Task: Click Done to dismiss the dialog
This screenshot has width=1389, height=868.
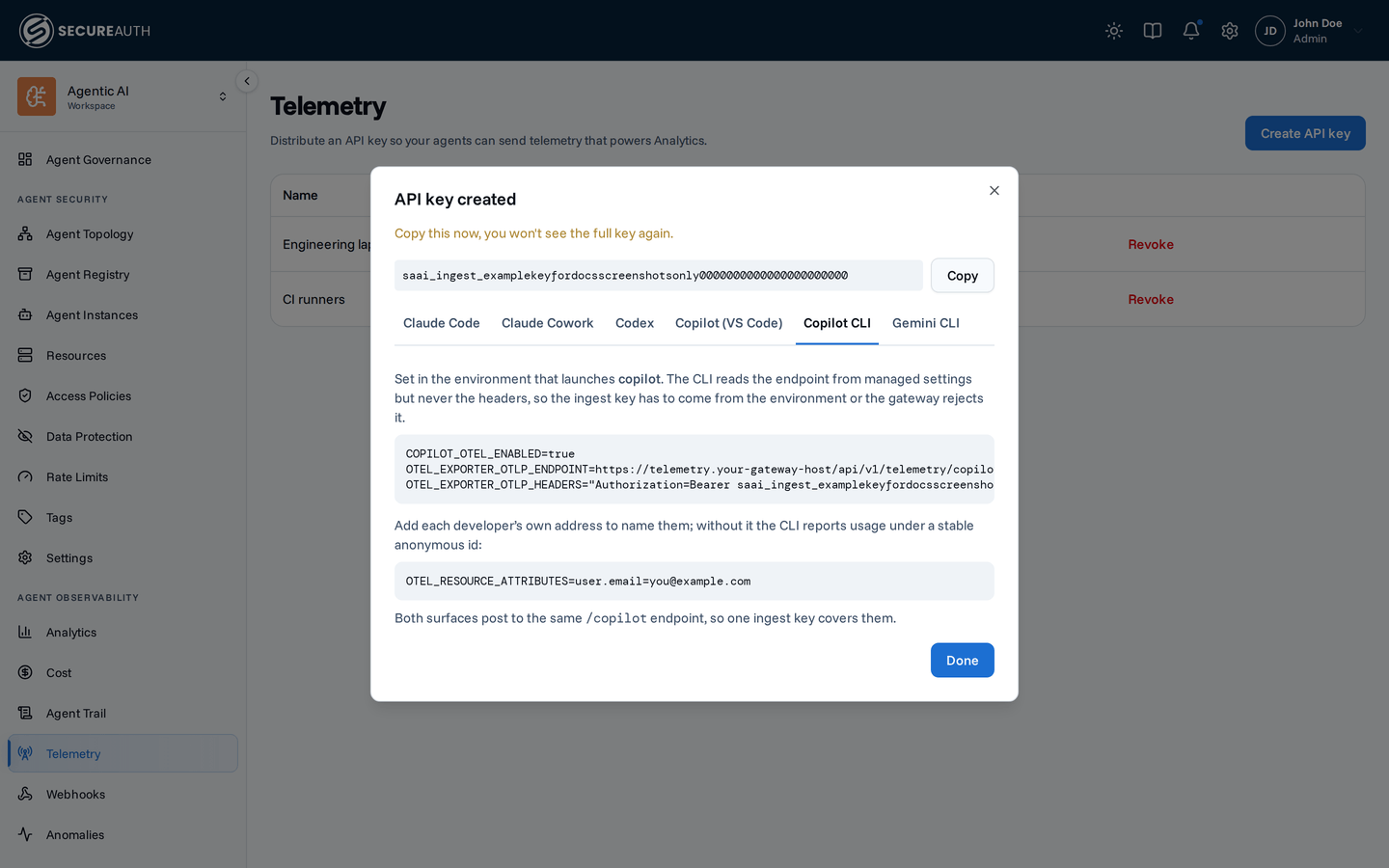Action: [962, 660]
